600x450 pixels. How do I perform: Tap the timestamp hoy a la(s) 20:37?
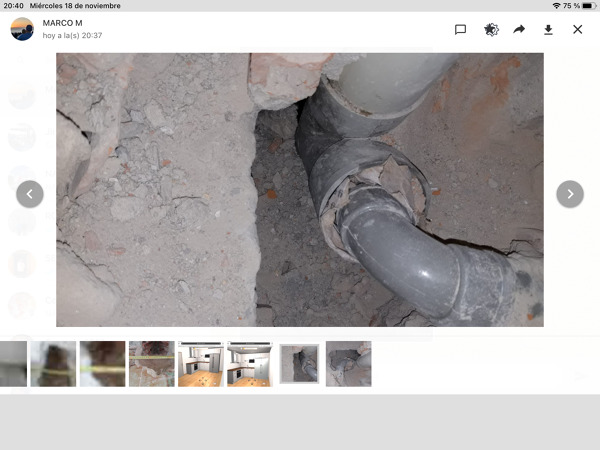tap(72, 36)
